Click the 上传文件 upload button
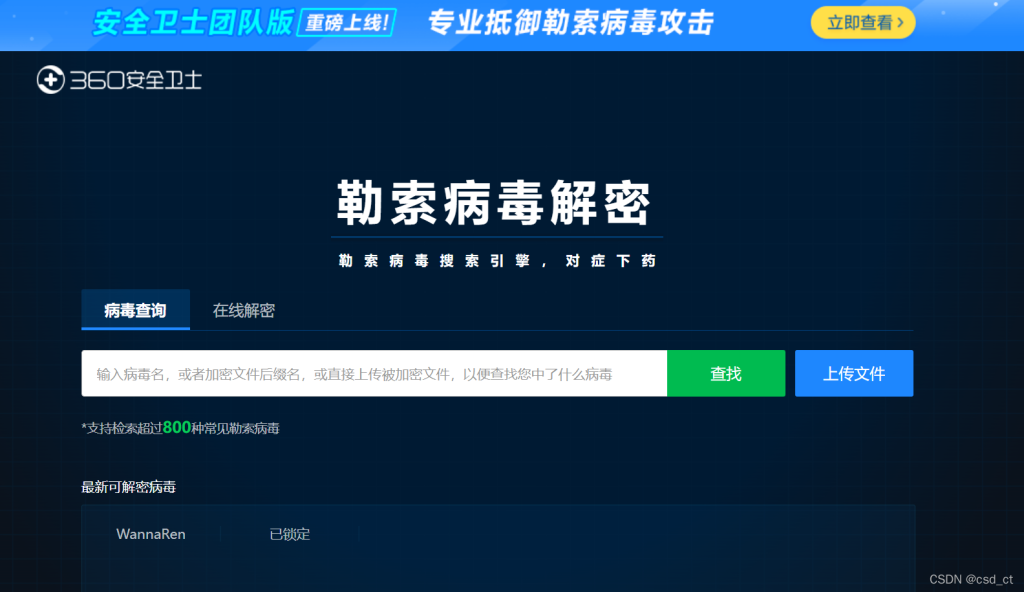1024x592 pixels. coord(854,373)
